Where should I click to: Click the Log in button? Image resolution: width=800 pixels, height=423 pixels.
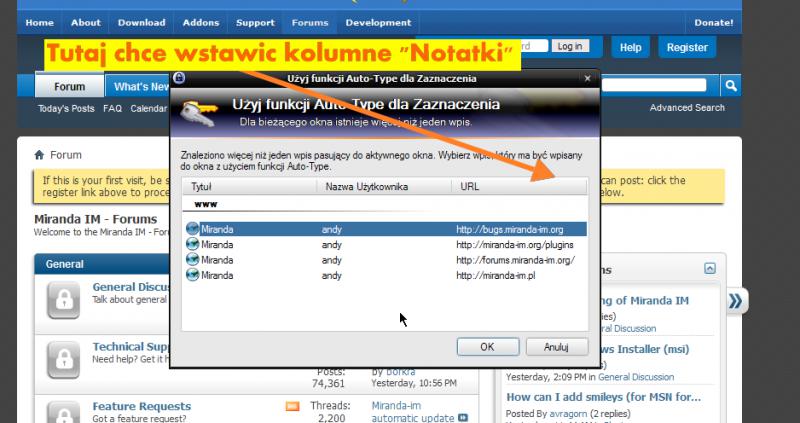(570, 46)
